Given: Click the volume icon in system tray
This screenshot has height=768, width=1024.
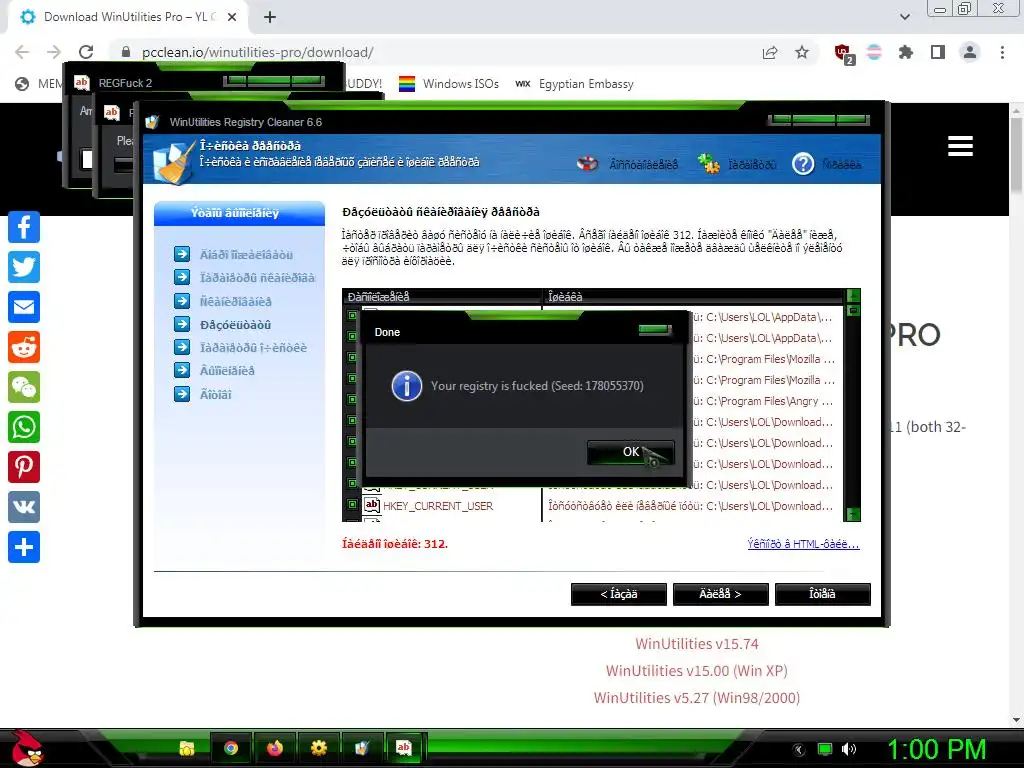Looking at the screenshot, I should pyautogui.click(x=849, y=749).
